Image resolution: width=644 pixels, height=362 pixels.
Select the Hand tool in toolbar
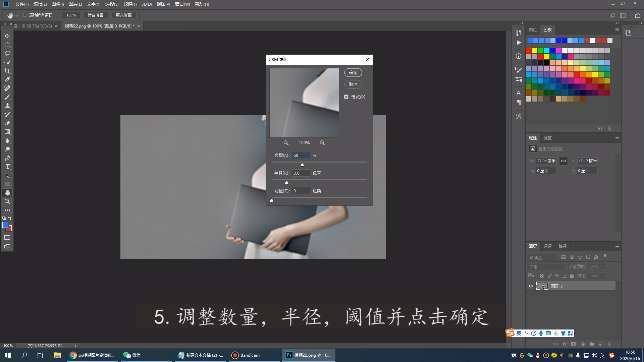click(x=7, y=193)
